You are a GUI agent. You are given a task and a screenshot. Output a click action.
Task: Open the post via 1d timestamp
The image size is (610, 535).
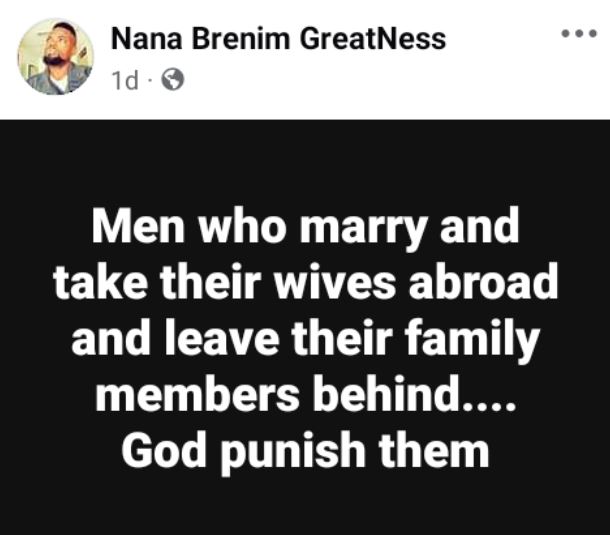click(x=125, y=81)
